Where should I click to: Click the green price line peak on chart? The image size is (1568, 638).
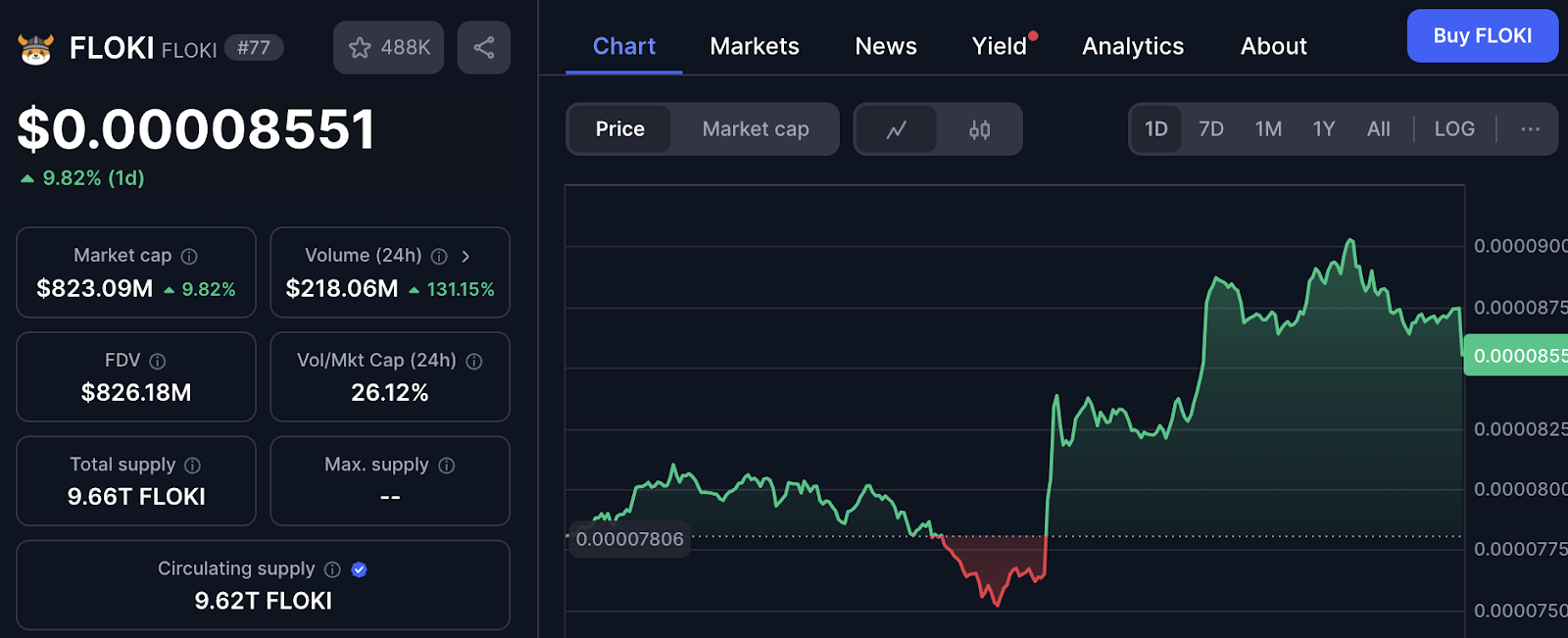(x=1350, y=240)
